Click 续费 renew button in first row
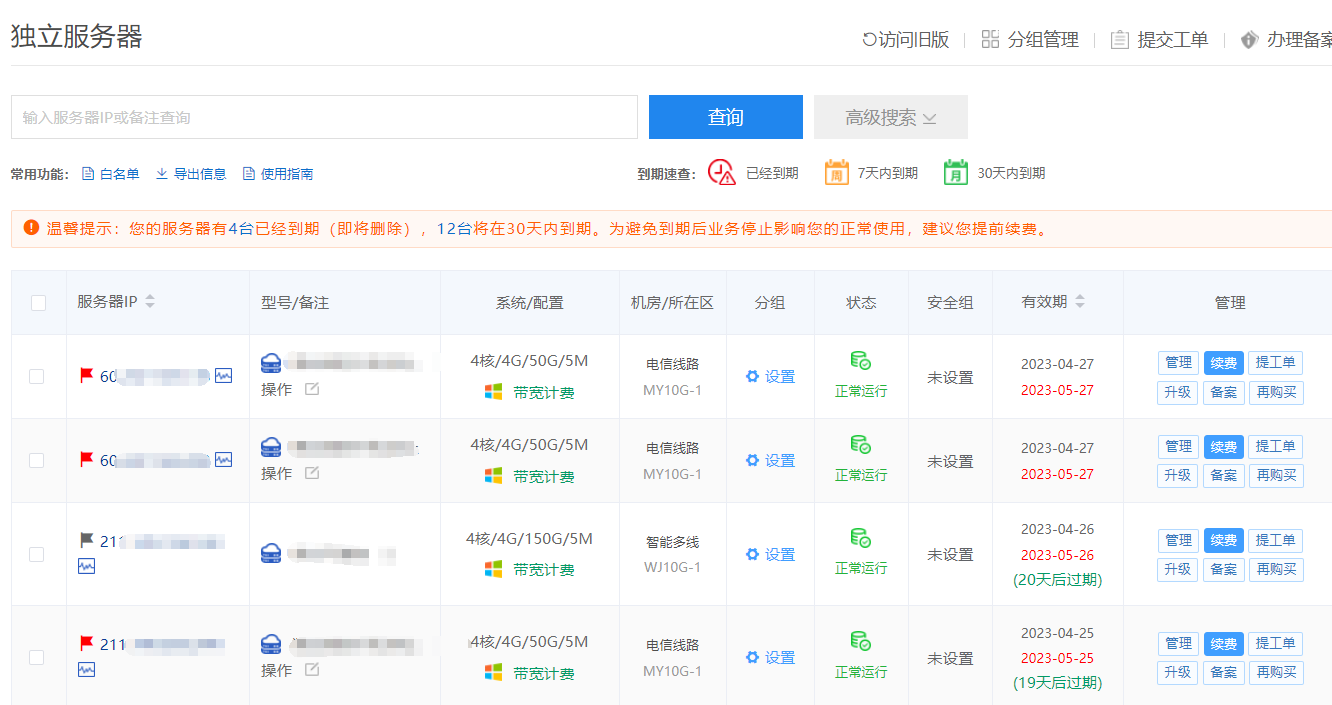Image resolution: width=1332 pixels, height=705 pixels. (x=1223, y=363)
